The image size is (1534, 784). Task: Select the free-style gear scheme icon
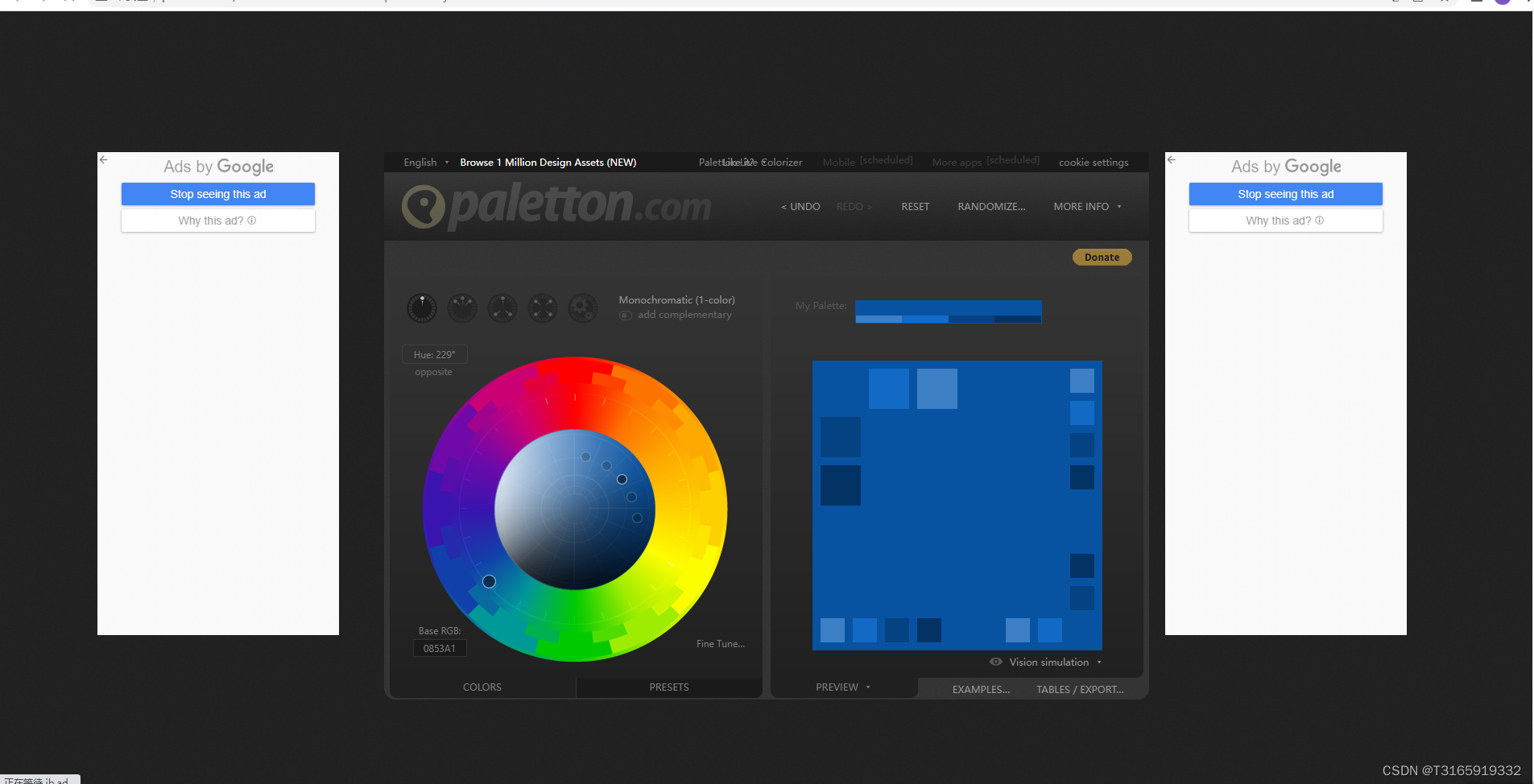tap(583, 308)
